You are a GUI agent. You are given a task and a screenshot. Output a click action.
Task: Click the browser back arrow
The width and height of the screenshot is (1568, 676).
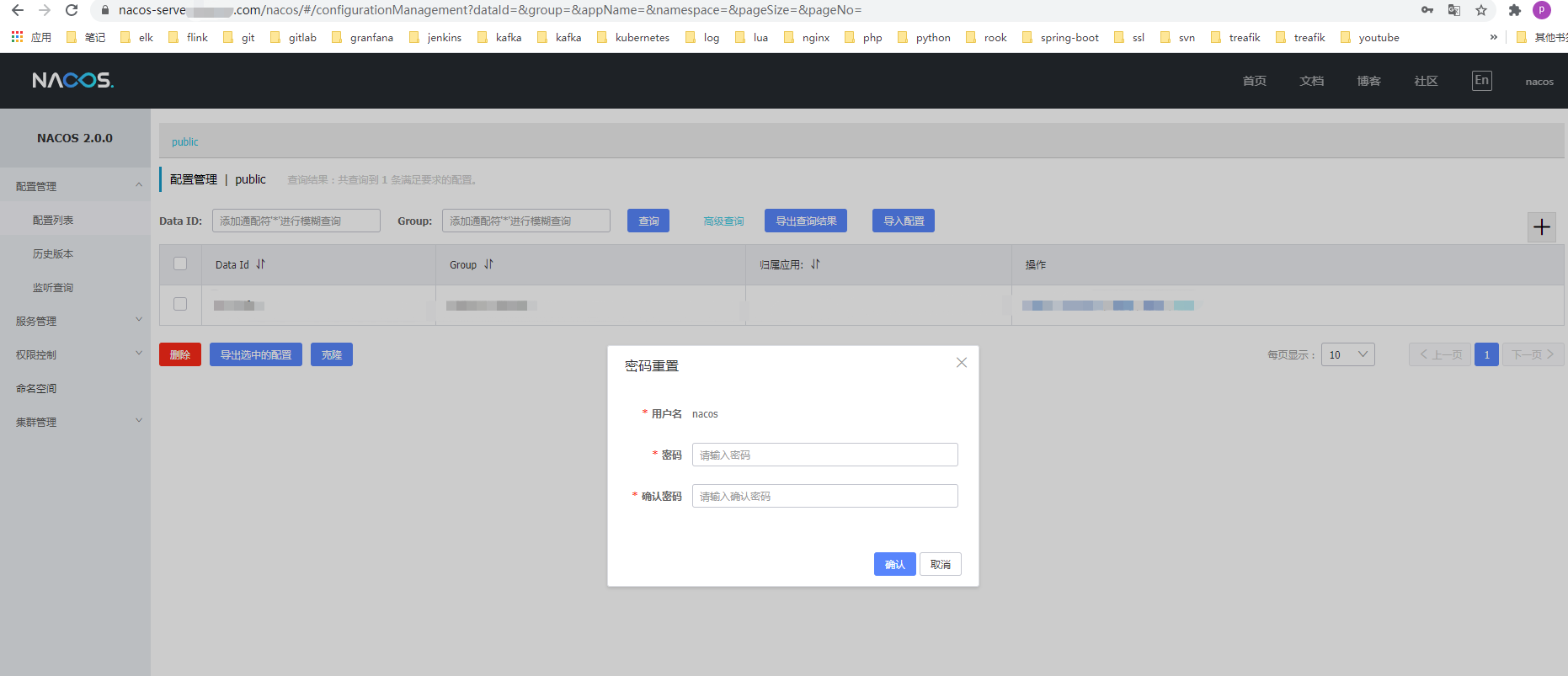18,10
